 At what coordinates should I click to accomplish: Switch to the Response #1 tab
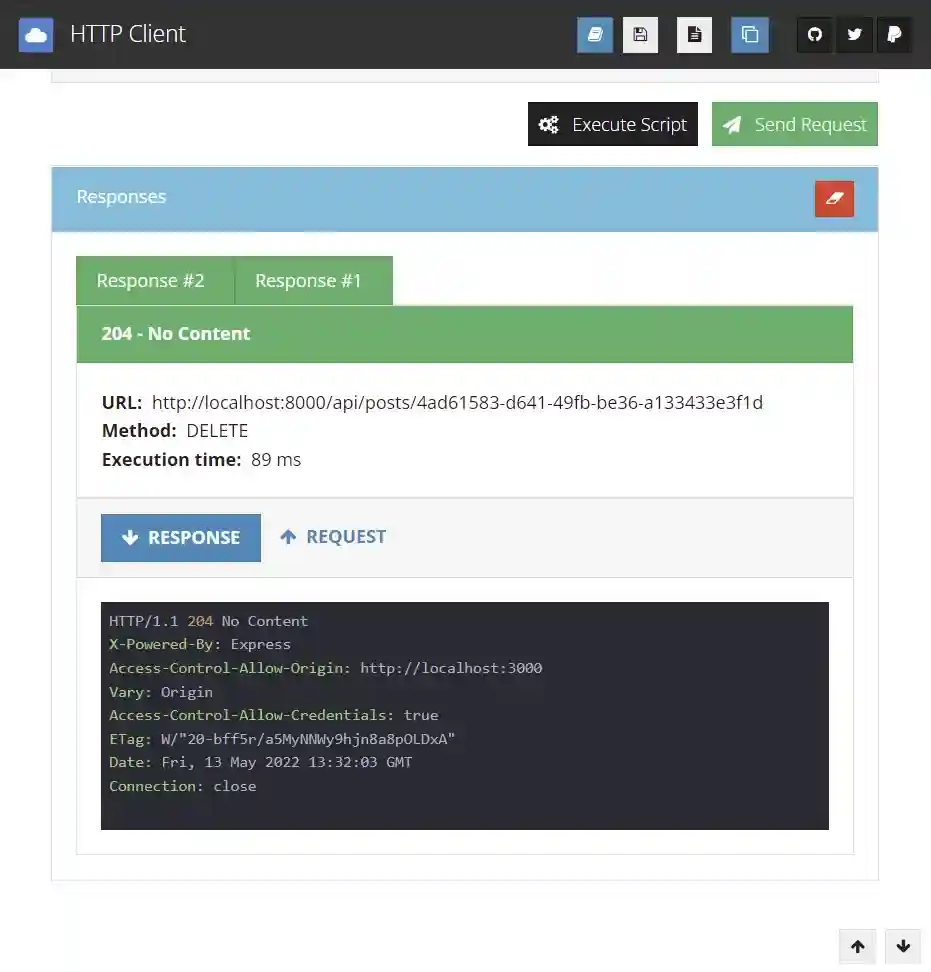click(x=314, y=281)
